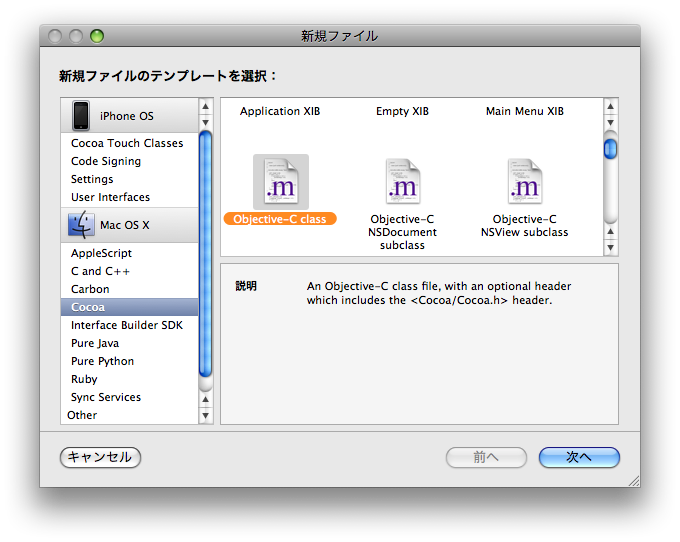Click category list top scroll-up arrow
This screenshot has height=542, width=680.
click(x=206, y=107)
